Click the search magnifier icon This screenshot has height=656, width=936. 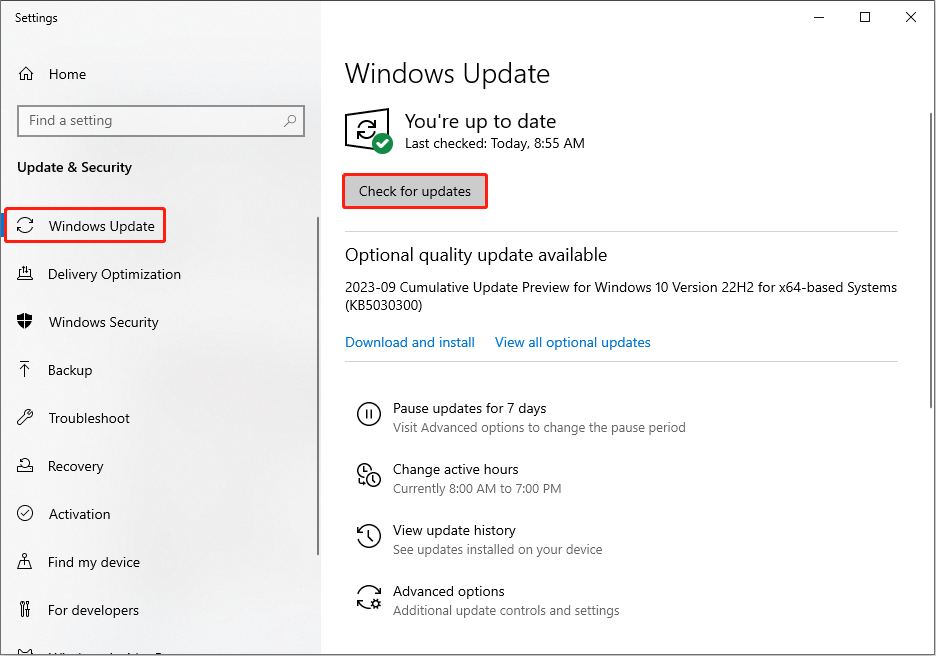[290, 121]
